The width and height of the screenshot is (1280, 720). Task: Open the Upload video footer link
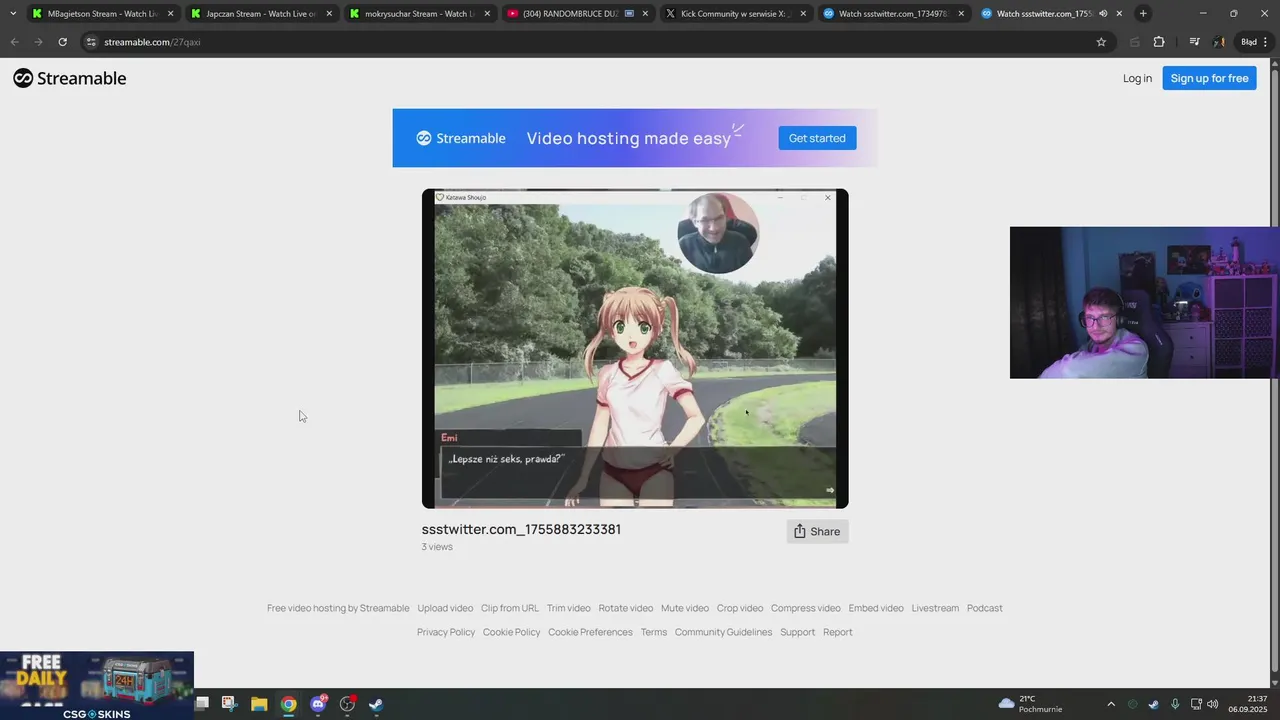click(445, 608)
